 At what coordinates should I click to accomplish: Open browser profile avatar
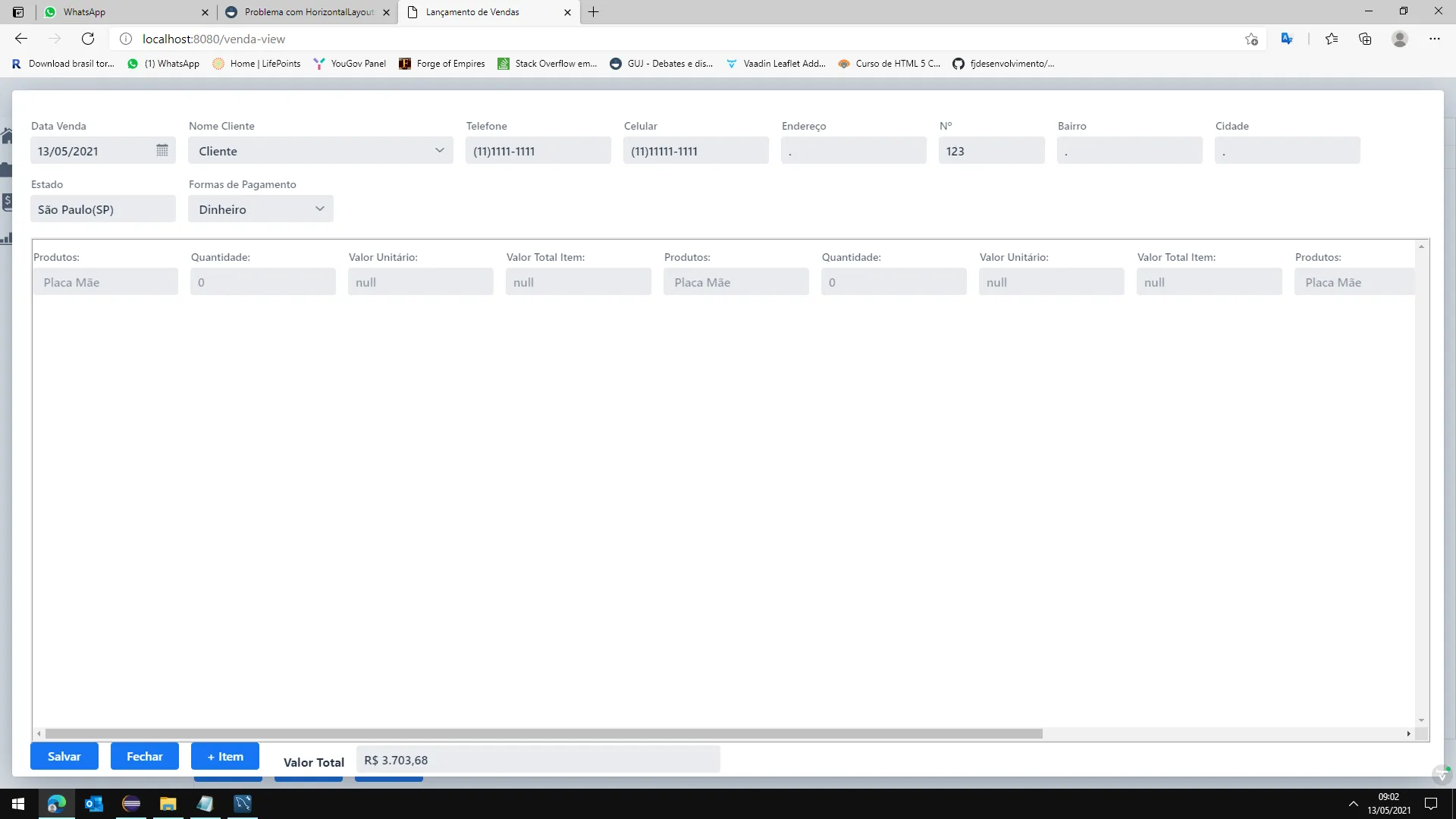(x=1400, y=39)
